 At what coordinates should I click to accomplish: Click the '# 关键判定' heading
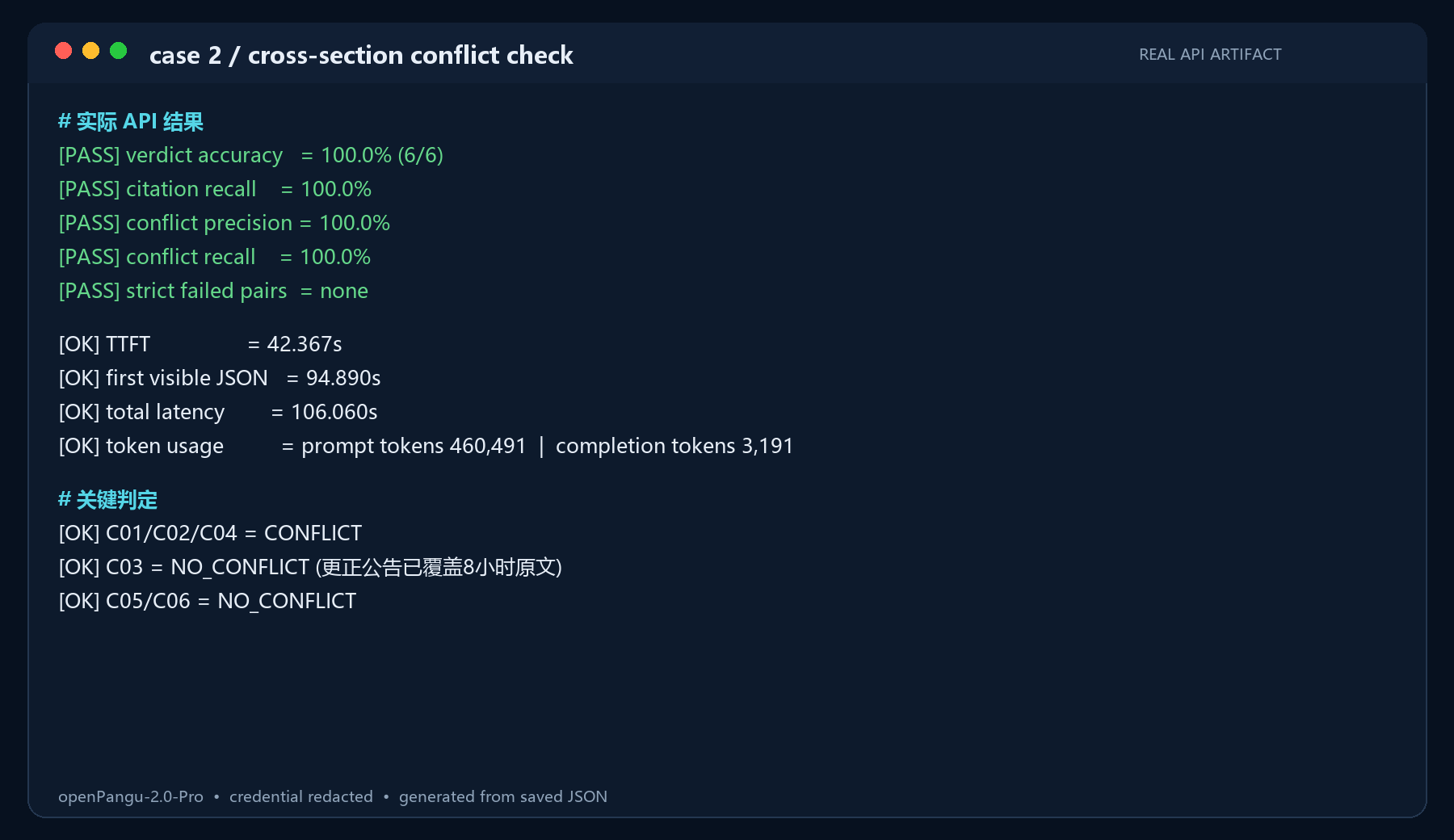click(107, 500)
